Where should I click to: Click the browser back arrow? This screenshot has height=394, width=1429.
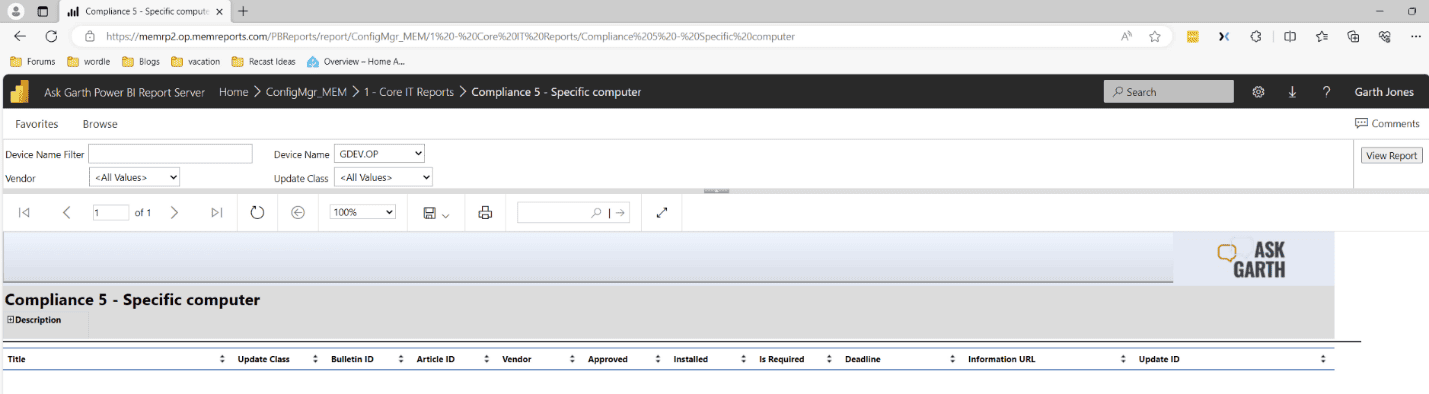(x=20, y=36)
